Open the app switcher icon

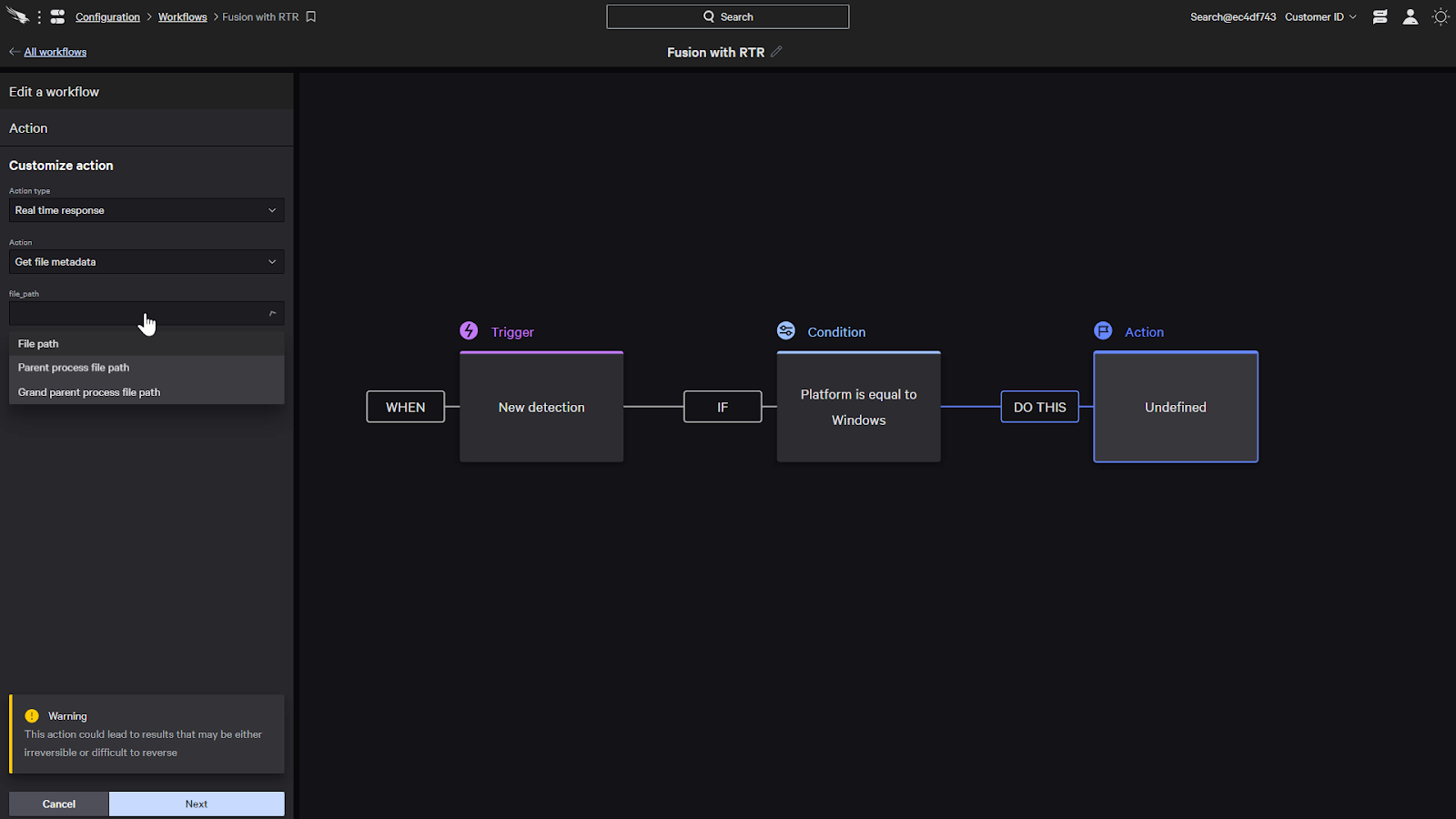pyautogui.click(x=57, y=16)
